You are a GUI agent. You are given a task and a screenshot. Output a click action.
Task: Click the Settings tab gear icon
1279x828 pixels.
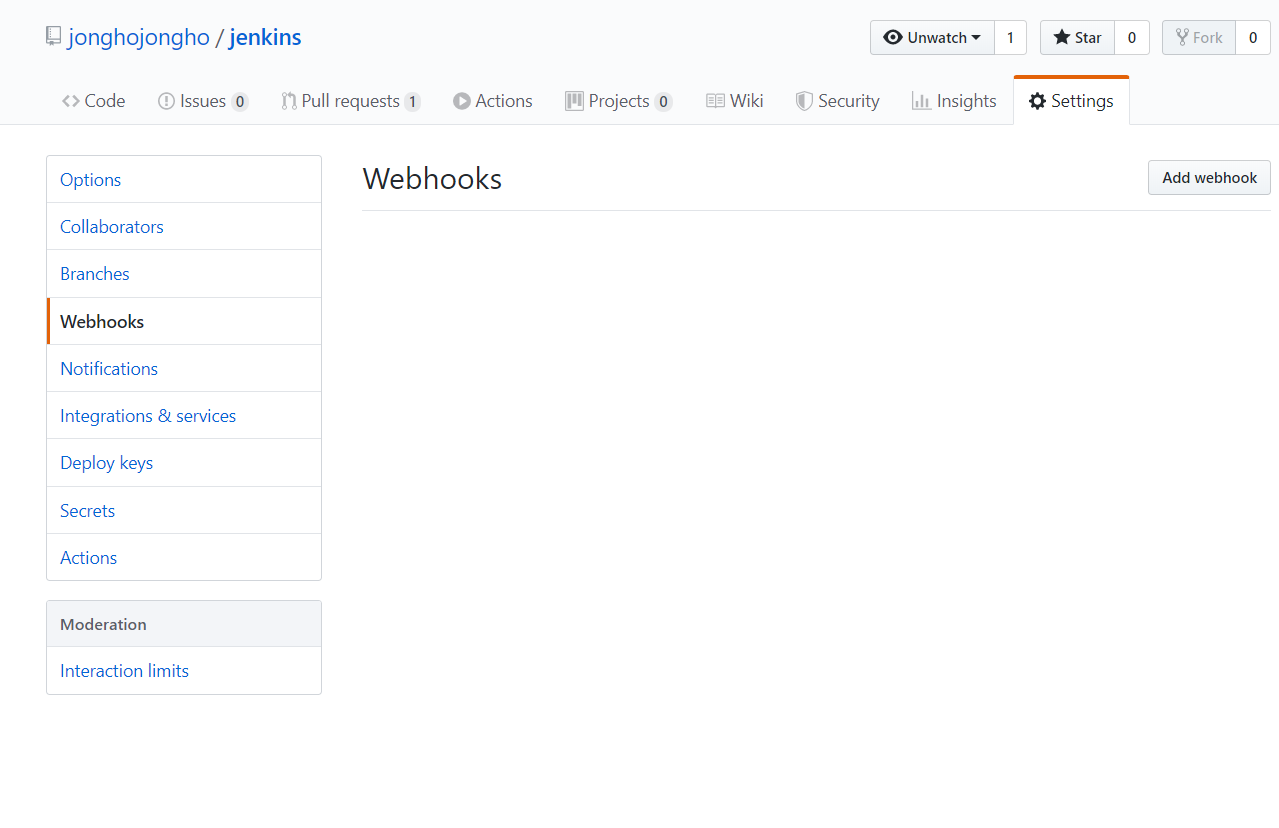1037,101
